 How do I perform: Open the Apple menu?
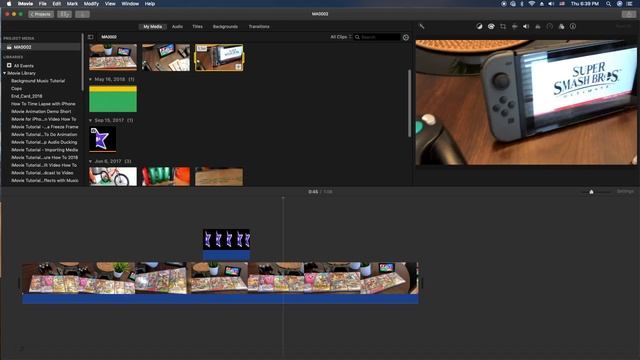pyautogui.click(x=9, y=4)
